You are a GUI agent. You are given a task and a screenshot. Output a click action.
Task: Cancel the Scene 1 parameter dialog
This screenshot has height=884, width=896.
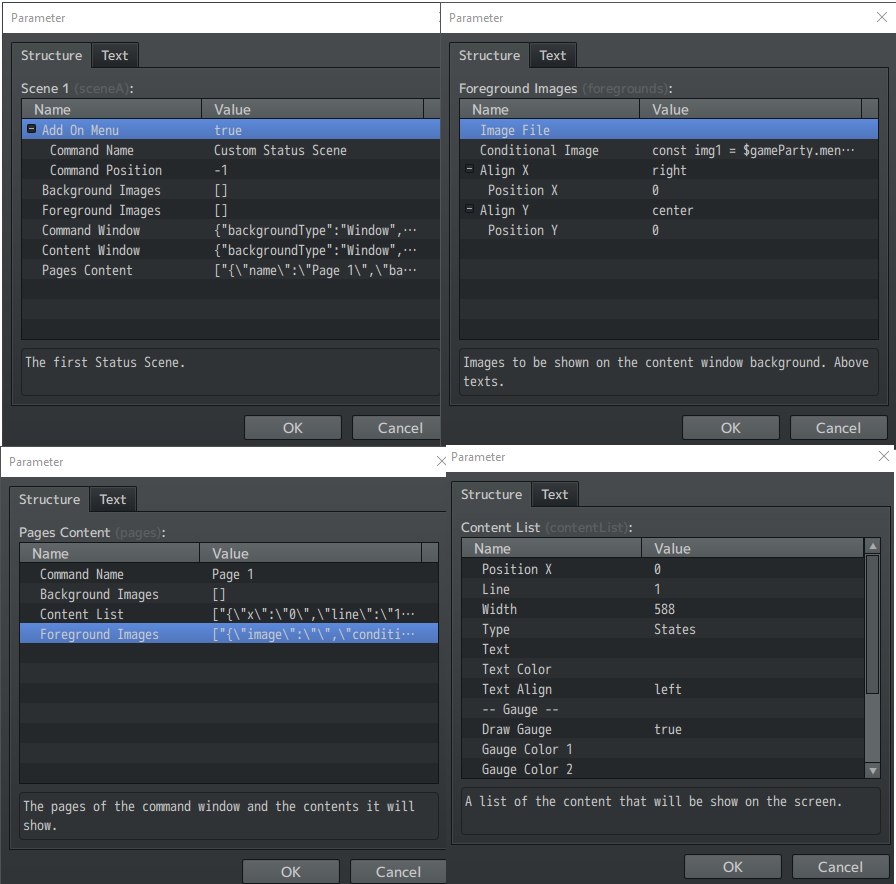click(x=398, y=428)
